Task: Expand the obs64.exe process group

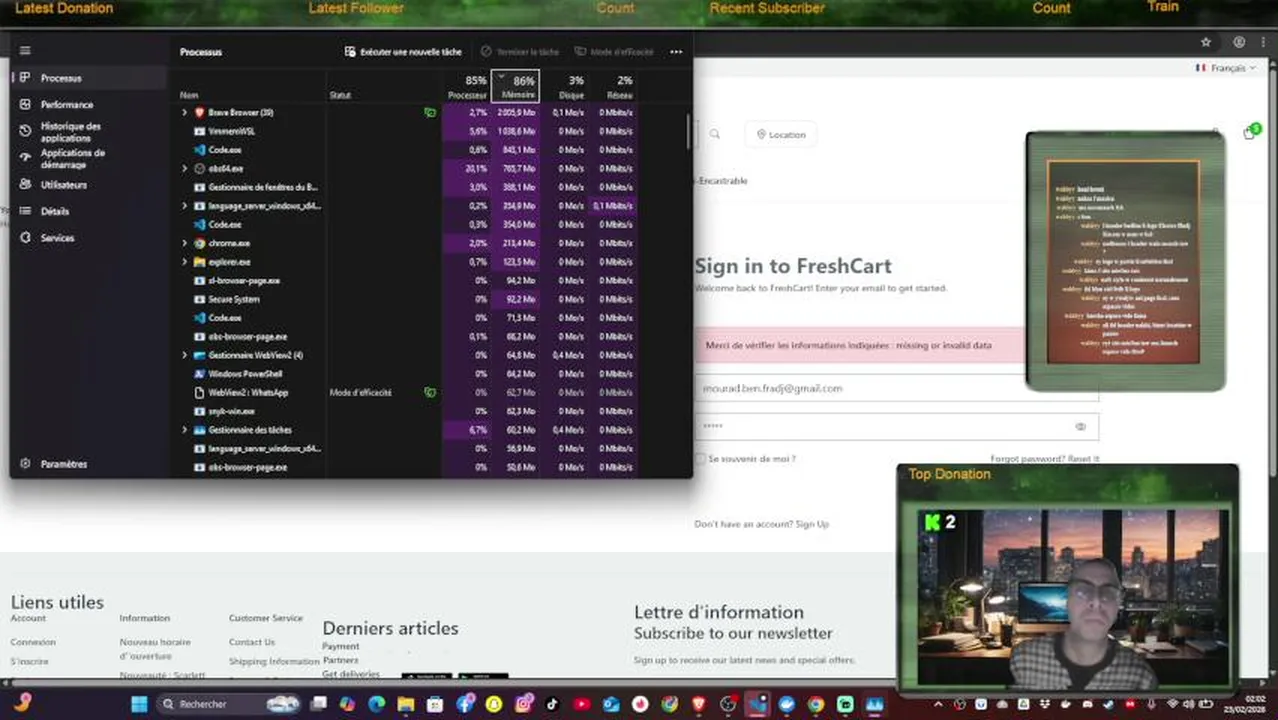Action: [x=185, y=169]
